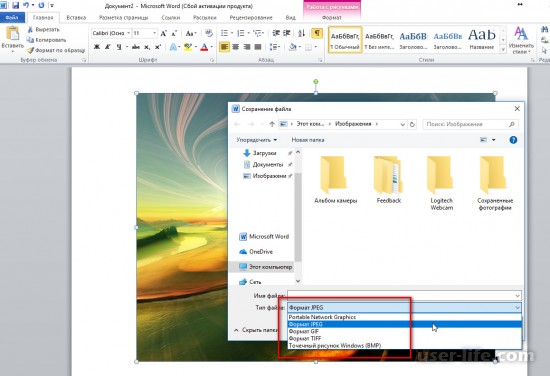550x376 pixels.
Task: Toggle strikethrough formatting
Action: 136,47
